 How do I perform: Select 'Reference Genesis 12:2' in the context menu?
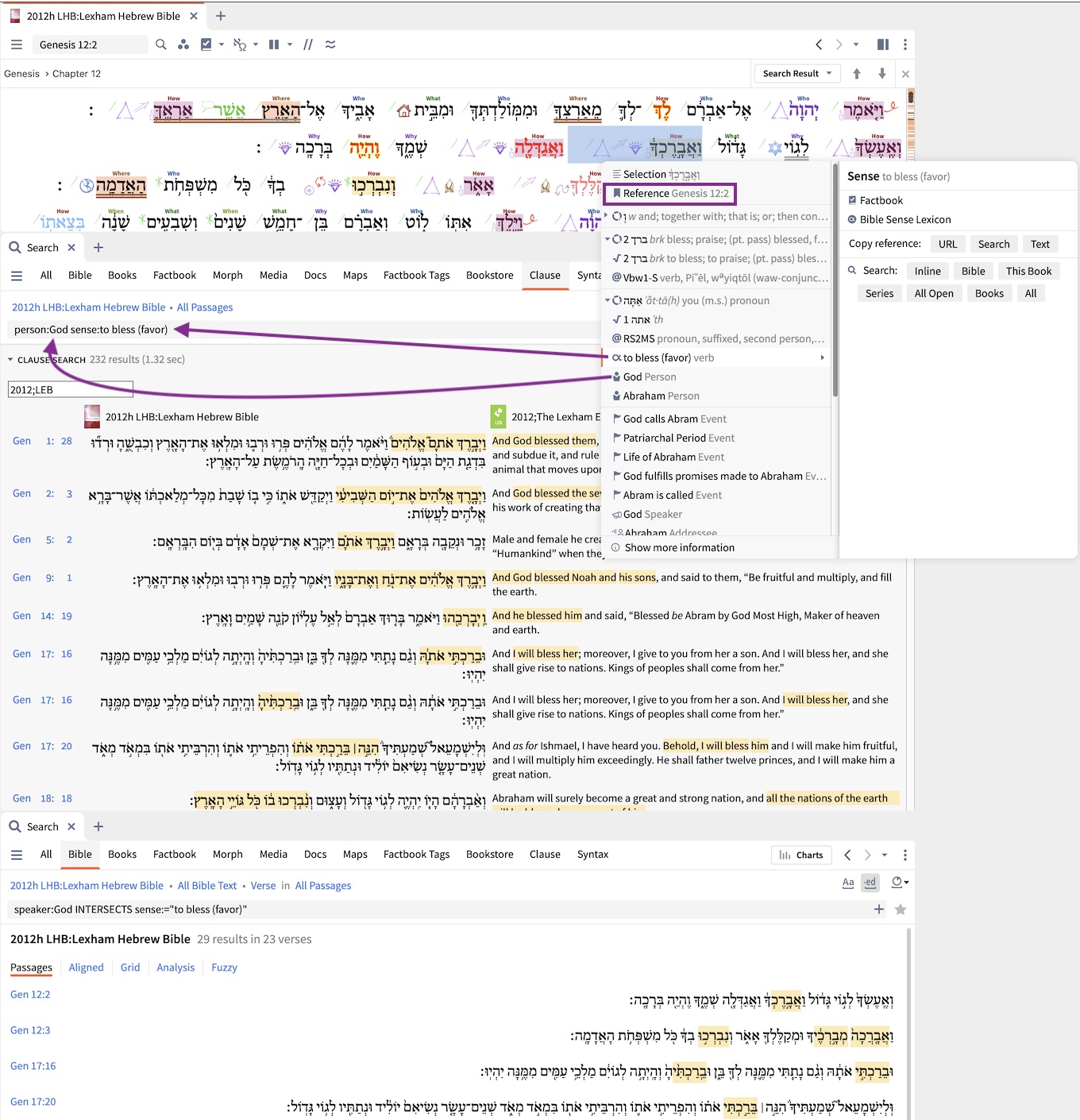tap(669, 193)
